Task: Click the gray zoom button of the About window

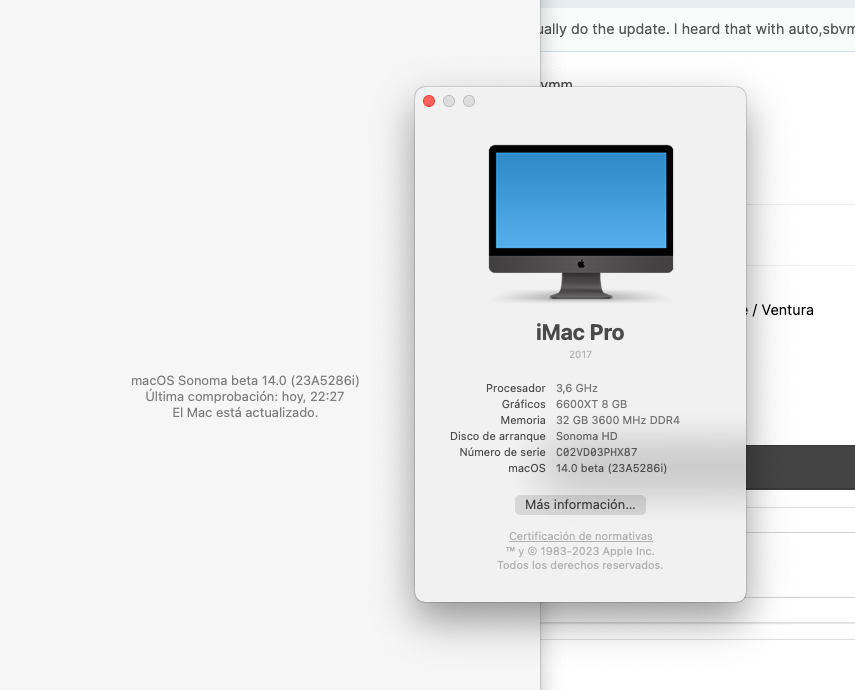Action: point(469,101)
